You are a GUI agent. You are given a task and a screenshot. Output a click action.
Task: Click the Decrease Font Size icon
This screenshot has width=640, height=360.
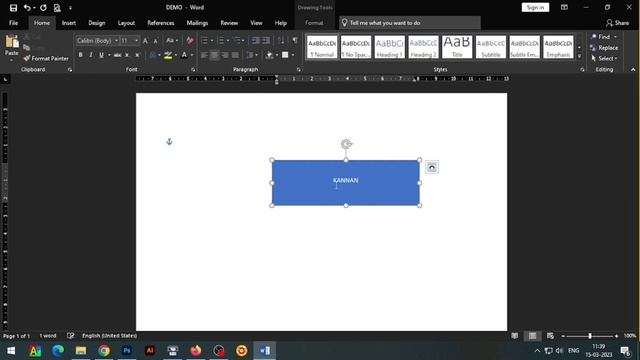click(156, 41)
